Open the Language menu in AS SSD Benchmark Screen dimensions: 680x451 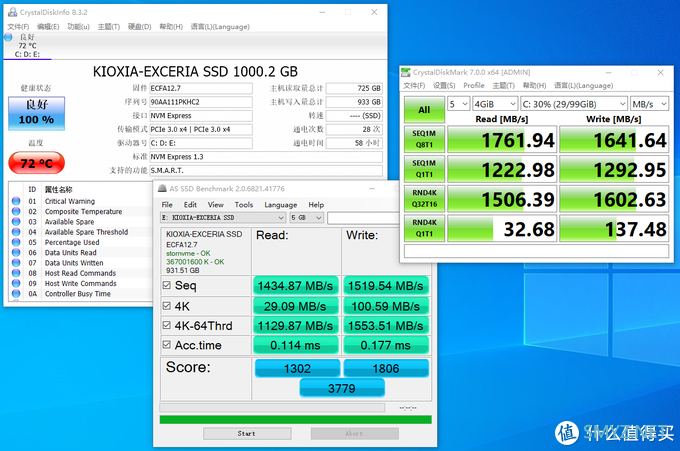tap(281, 205)
